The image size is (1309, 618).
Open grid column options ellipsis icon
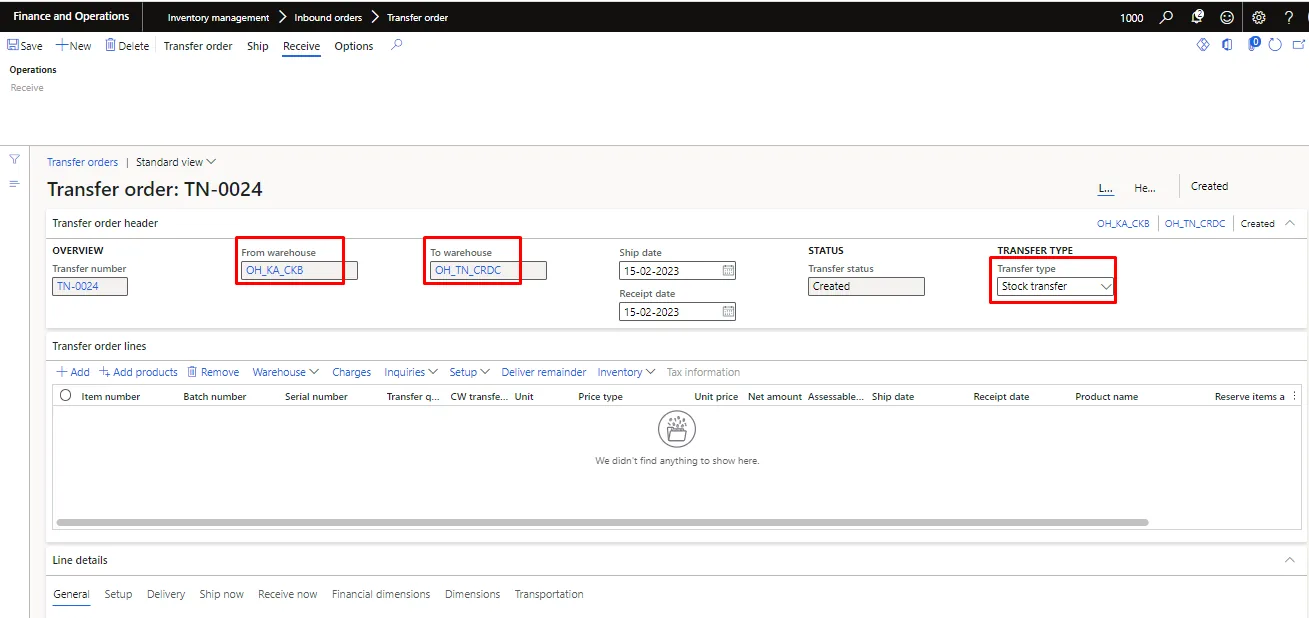click(x=1295, y=396)
